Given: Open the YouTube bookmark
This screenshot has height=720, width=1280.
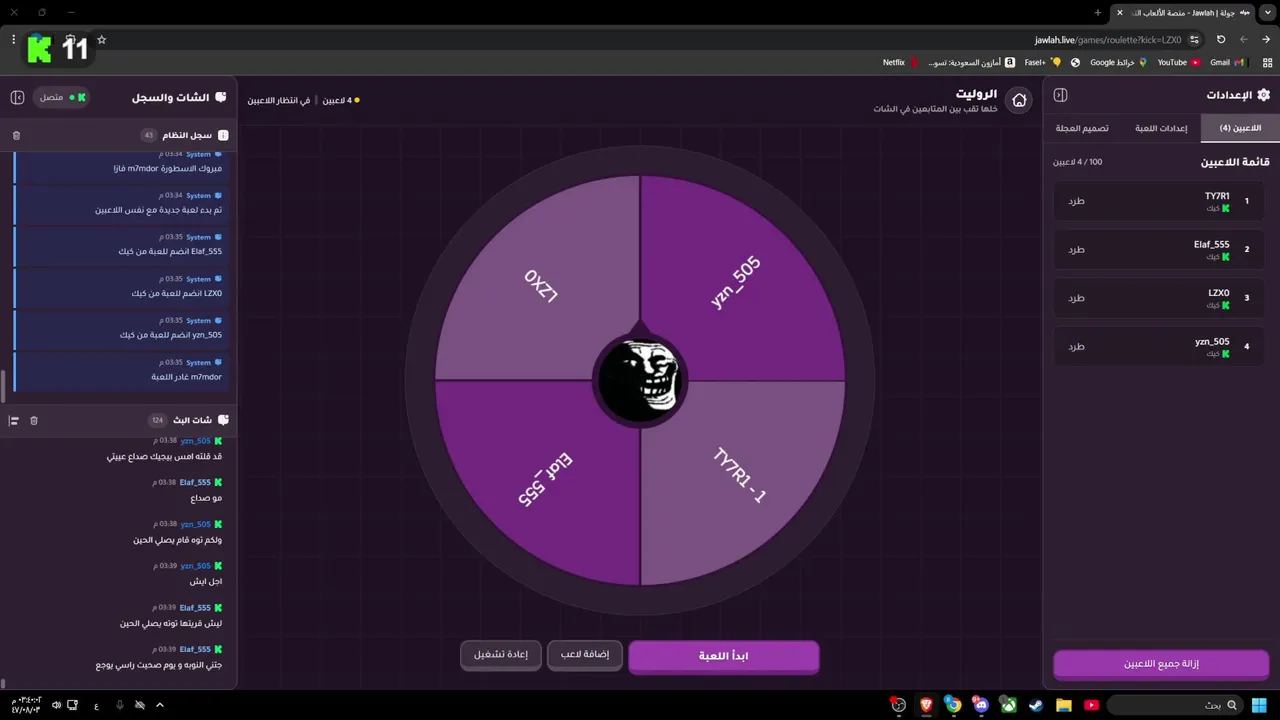Looking at the screenshot, I should pos(1179,62).
